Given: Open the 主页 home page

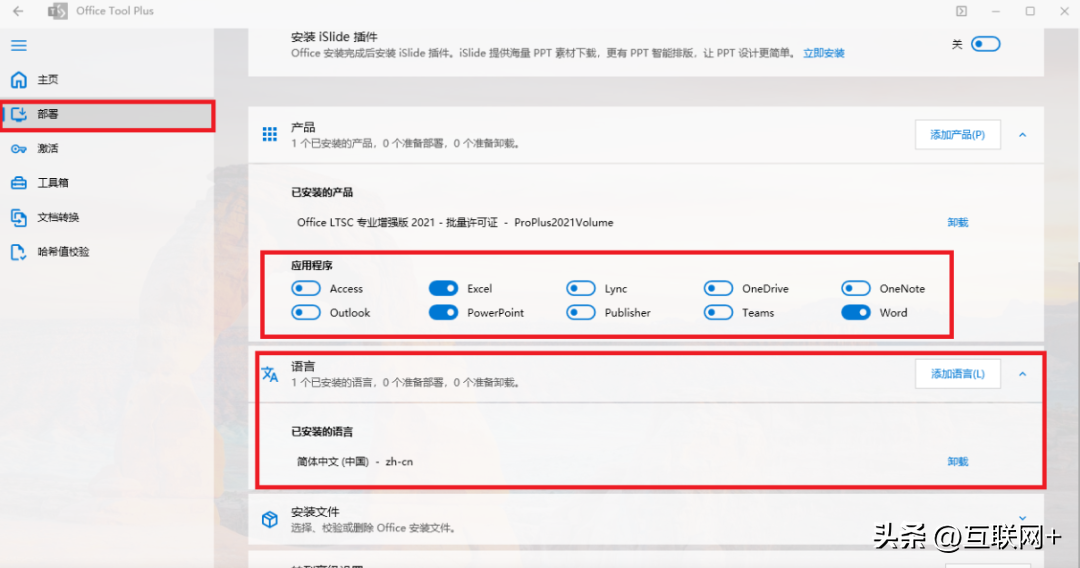Looking at the screenshot, I should 107,80.
